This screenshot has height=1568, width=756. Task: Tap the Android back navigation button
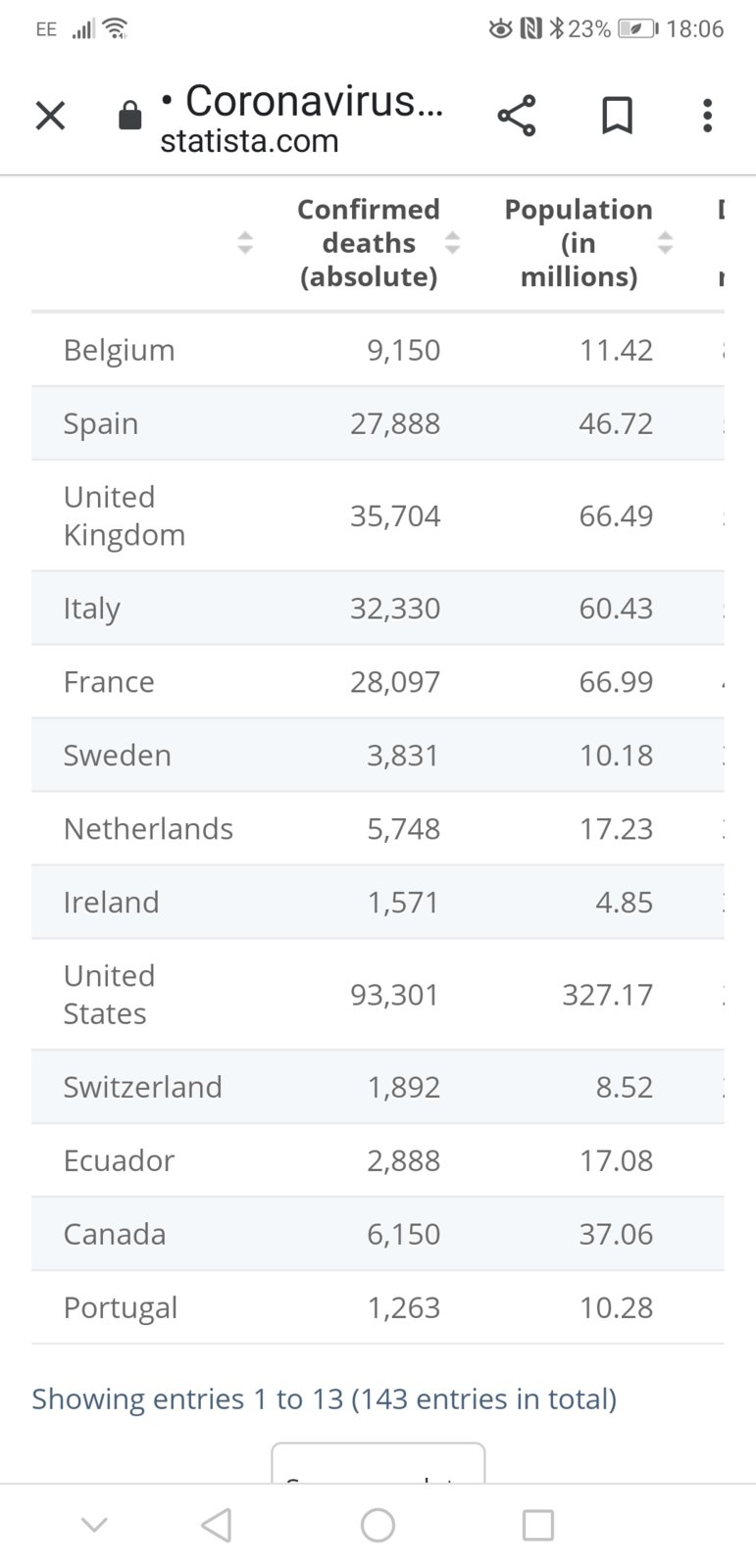[x=217, y=1525]
